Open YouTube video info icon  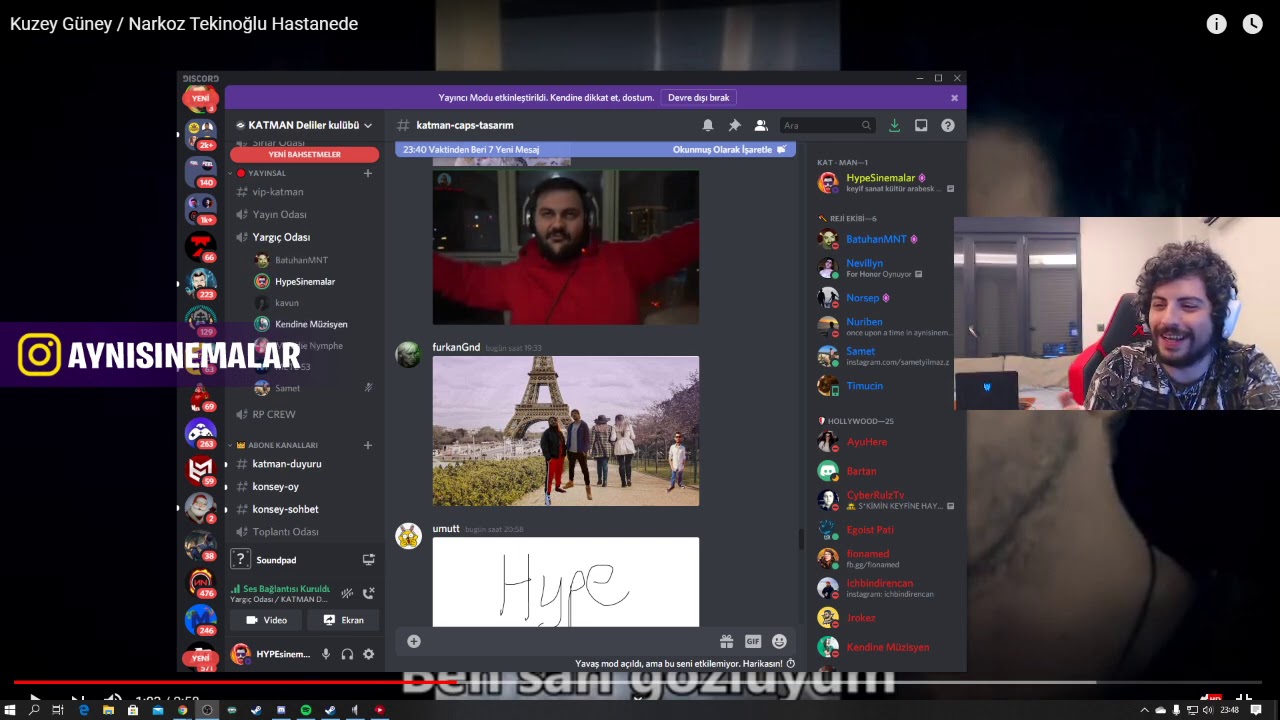1216,24
